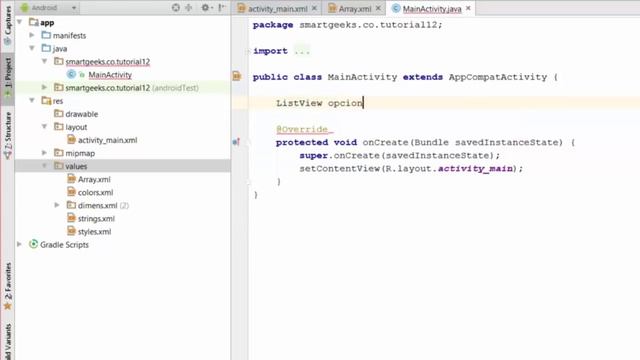The height and width of the screenshot is (360, 640).
Task: Select Array.xml in values folder
Action: [94, 179]
